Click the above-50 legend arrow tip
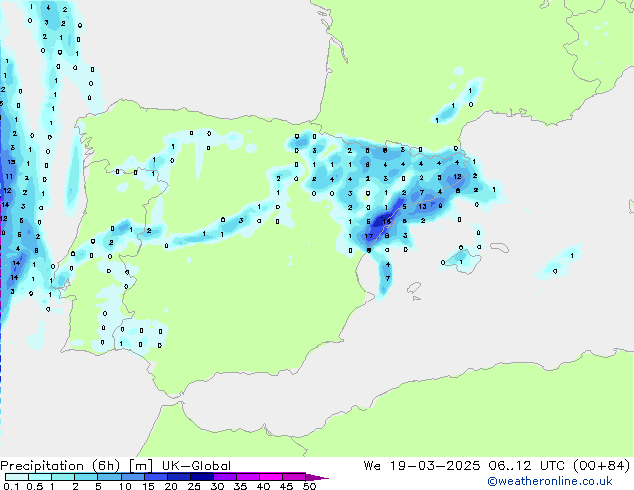The image size is (634, 490). pyautogui.click(x=317, y=477)
